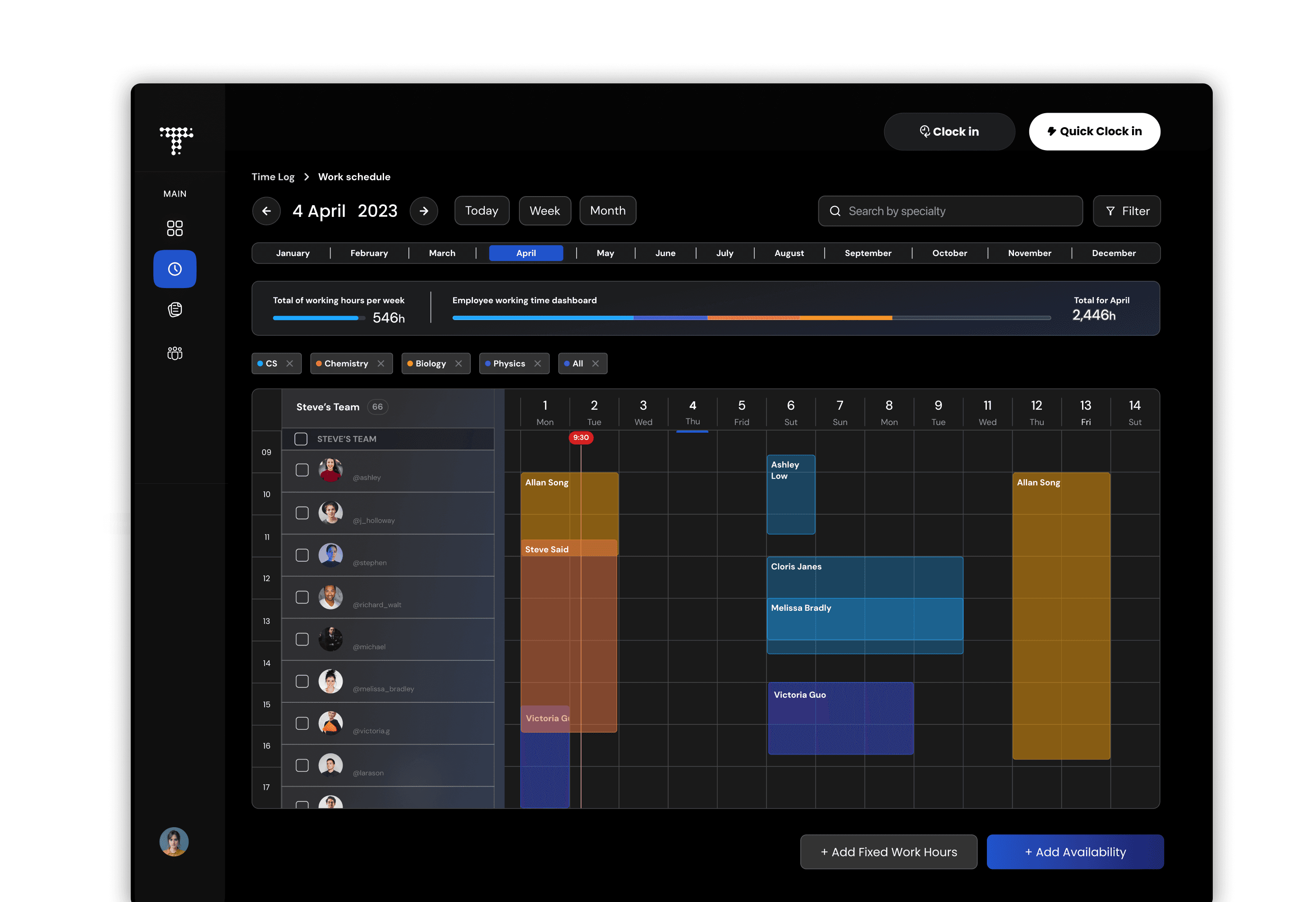
Task: Tick the checkbox next to @ashley
Action: [x=303, y=471]
